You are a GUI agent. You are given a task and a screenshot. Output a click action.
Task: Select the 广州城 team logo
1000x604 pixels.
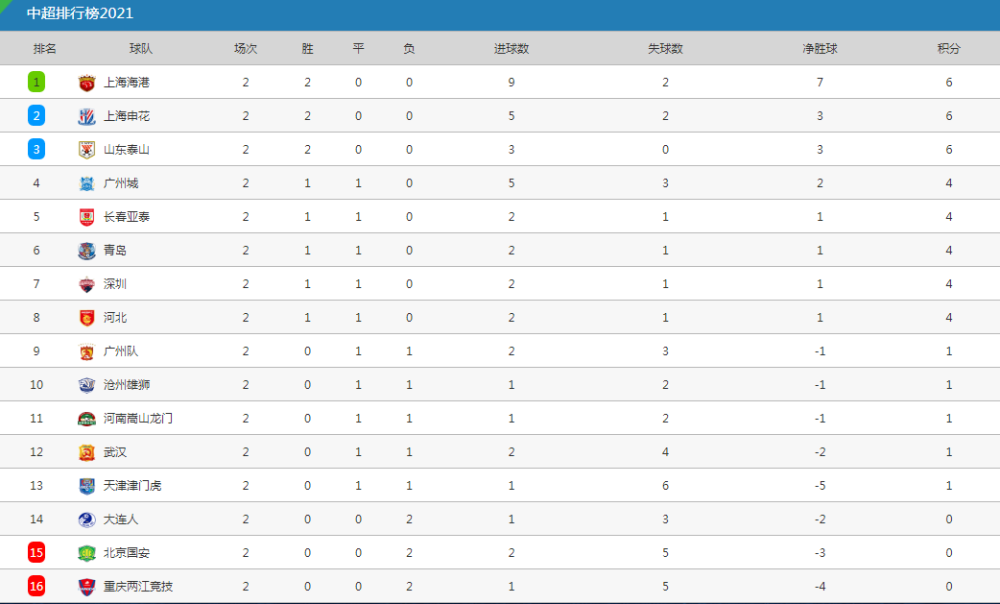pos(87,184)
